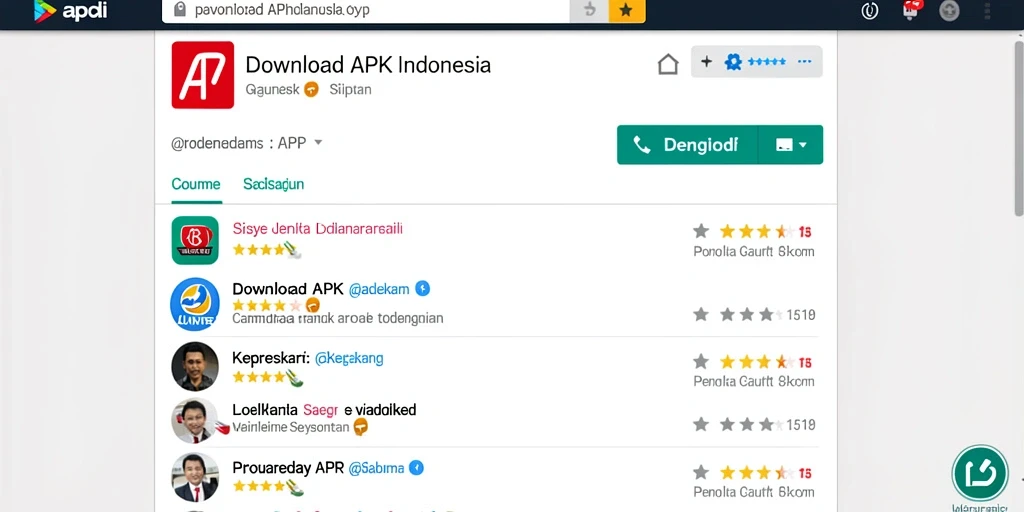
Task: Open the Sisye Jenita Ddlanarareaili entry
Action: 318,229
